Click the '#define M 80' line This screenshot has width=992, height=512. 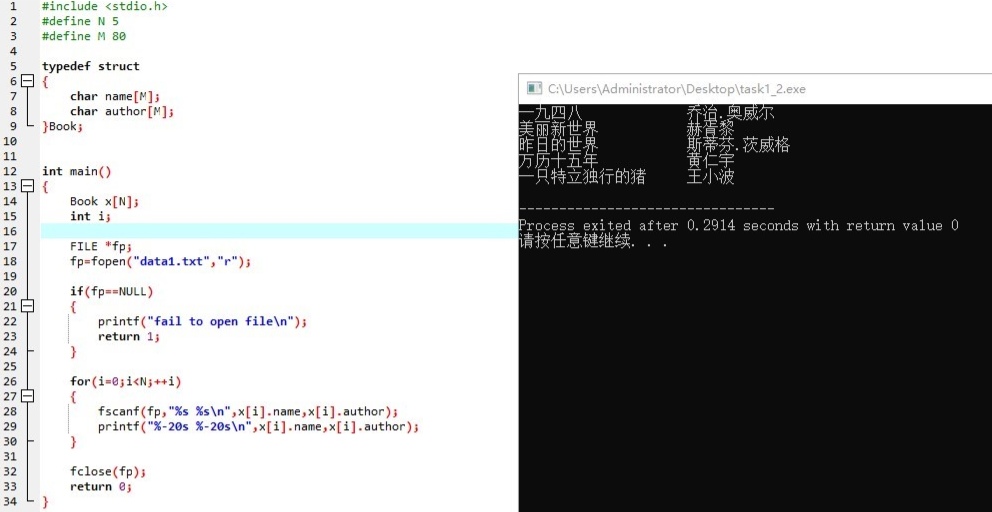[84, 36]
